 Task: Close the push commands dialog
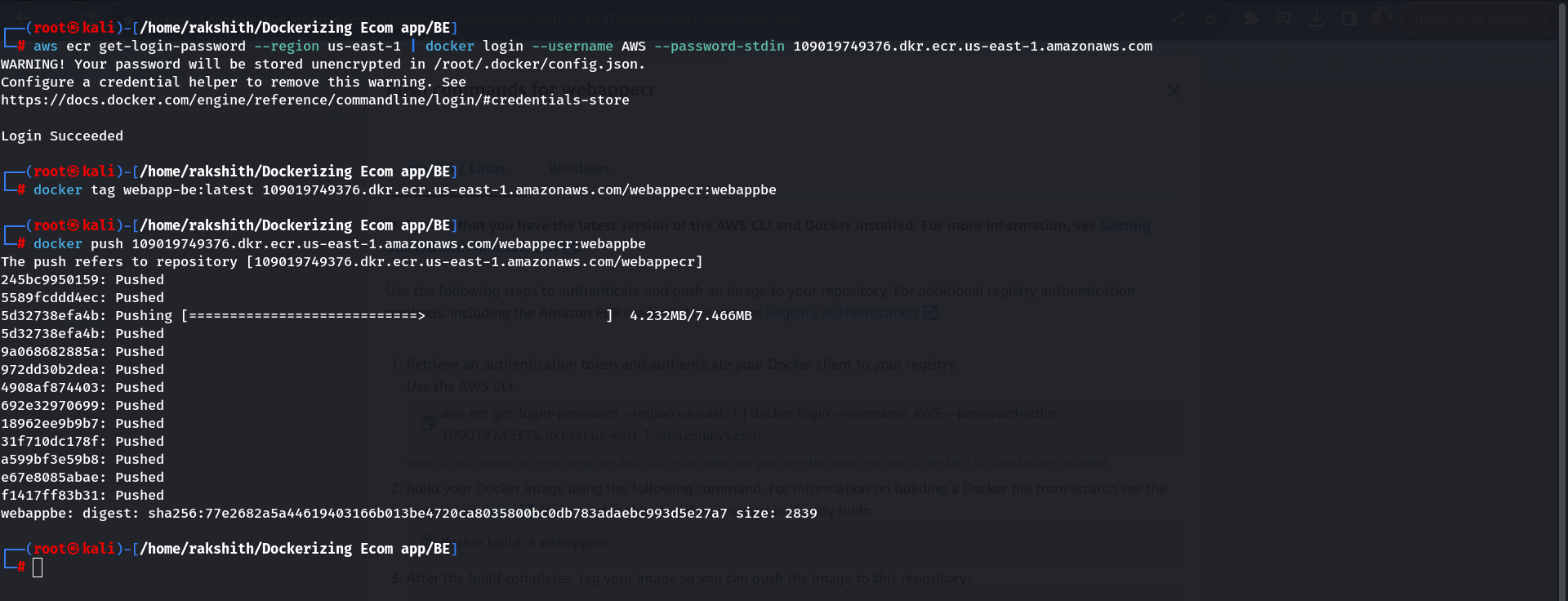1174,91
